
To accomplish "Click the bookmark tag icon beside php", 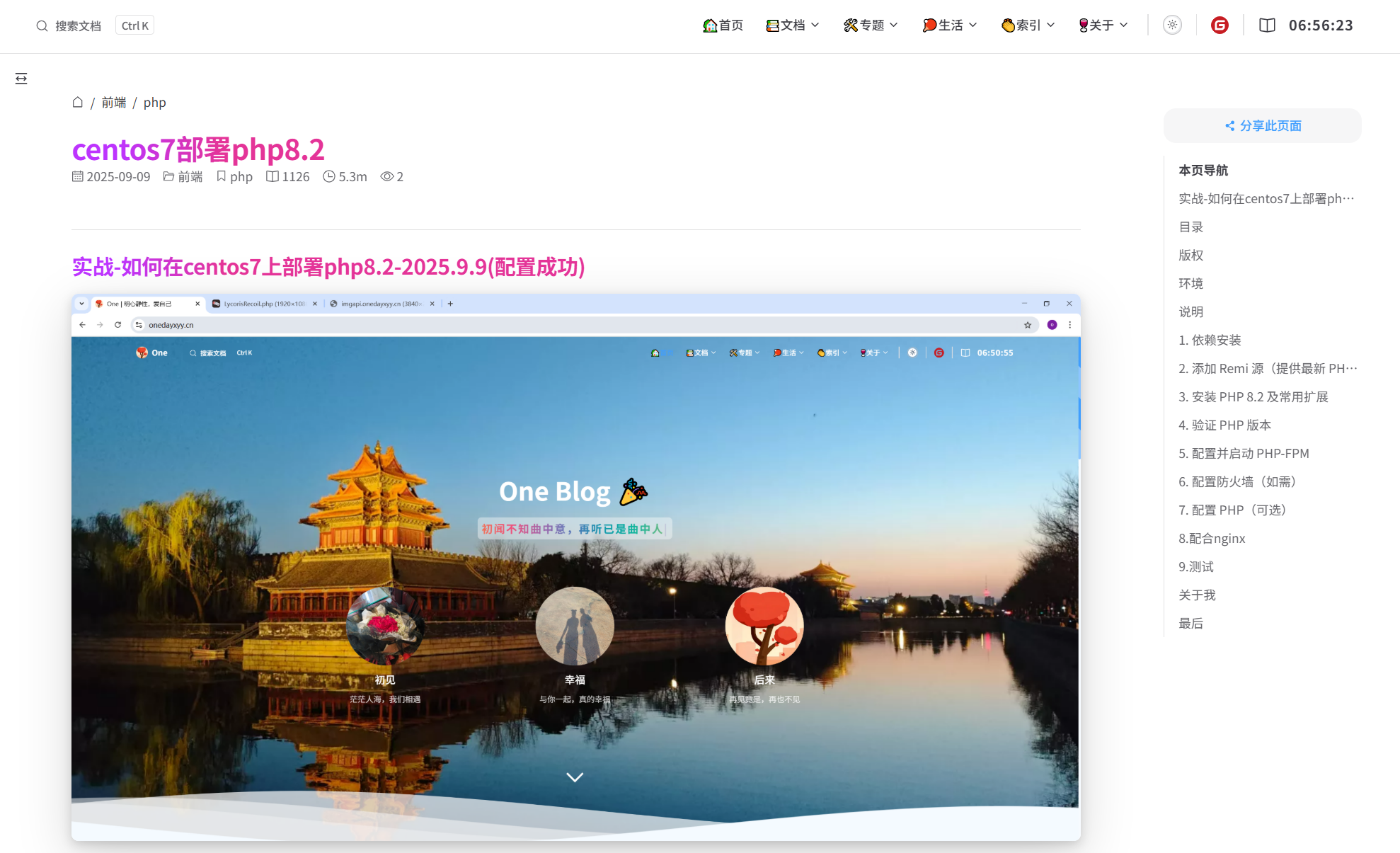I will point(222,176).
